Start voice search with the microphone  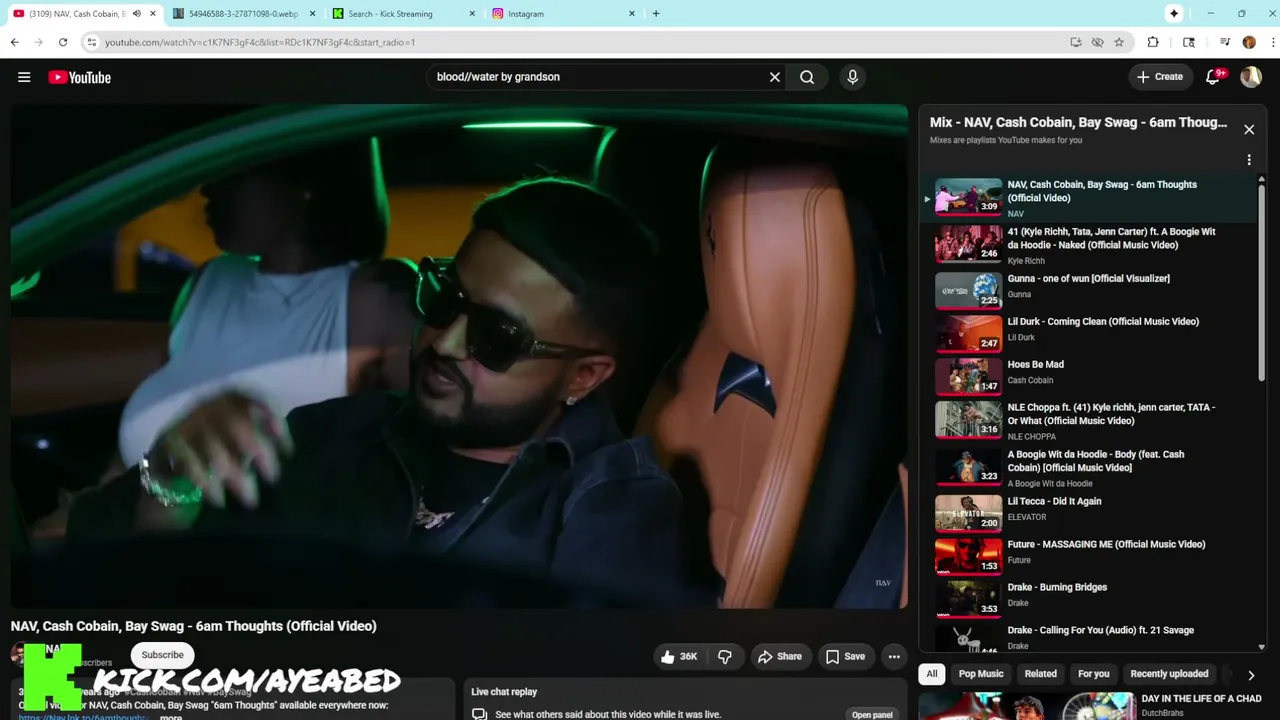click(x=852, y=77)
